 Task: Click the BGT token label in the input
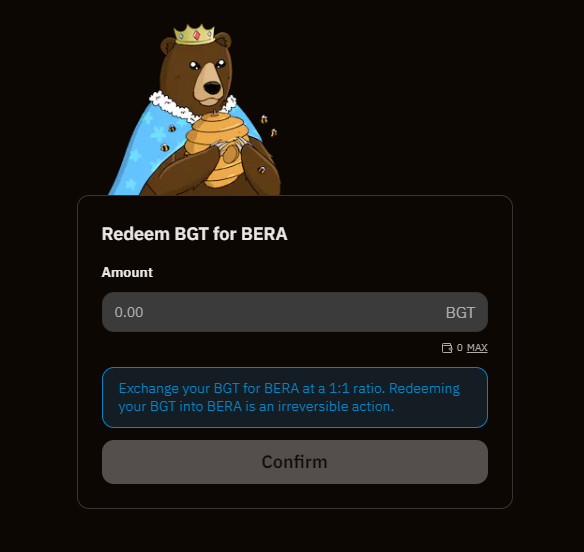(x=460, y=313)
